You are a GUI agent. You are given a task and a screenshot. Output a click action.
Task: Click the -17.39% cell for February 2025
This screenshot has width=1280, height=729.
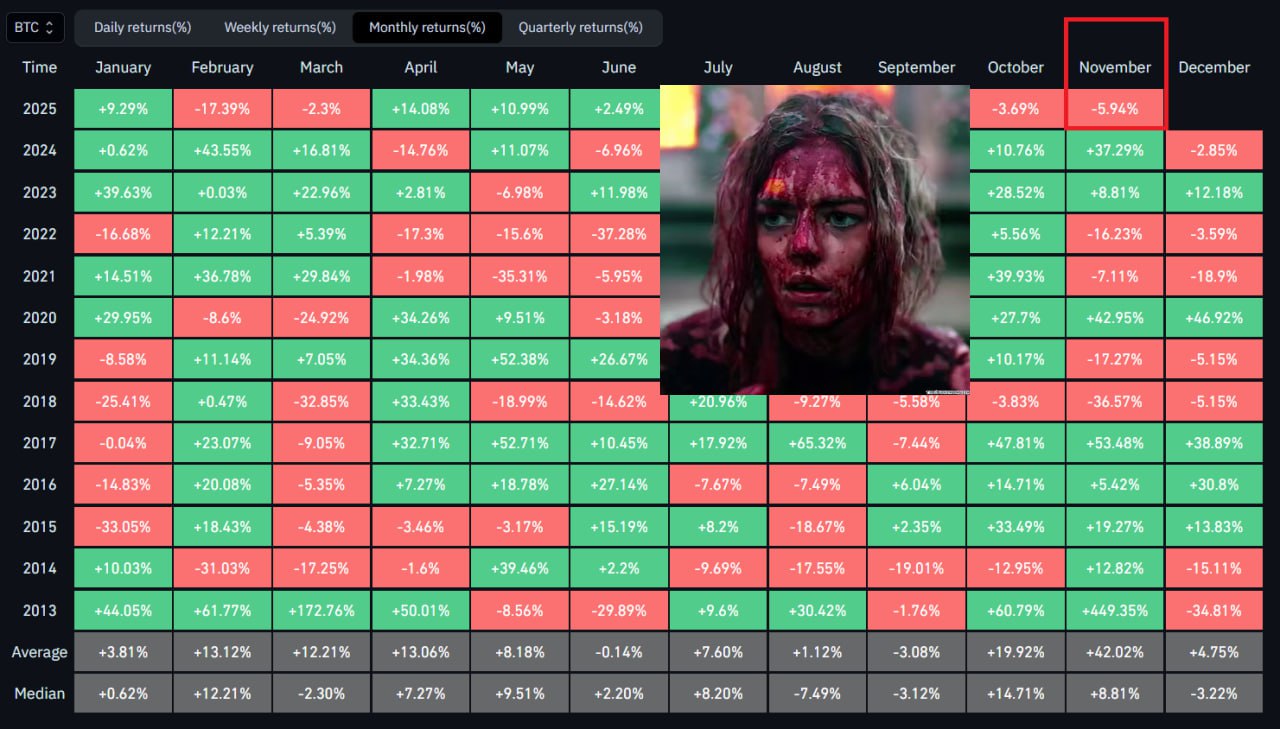(222, 108)
